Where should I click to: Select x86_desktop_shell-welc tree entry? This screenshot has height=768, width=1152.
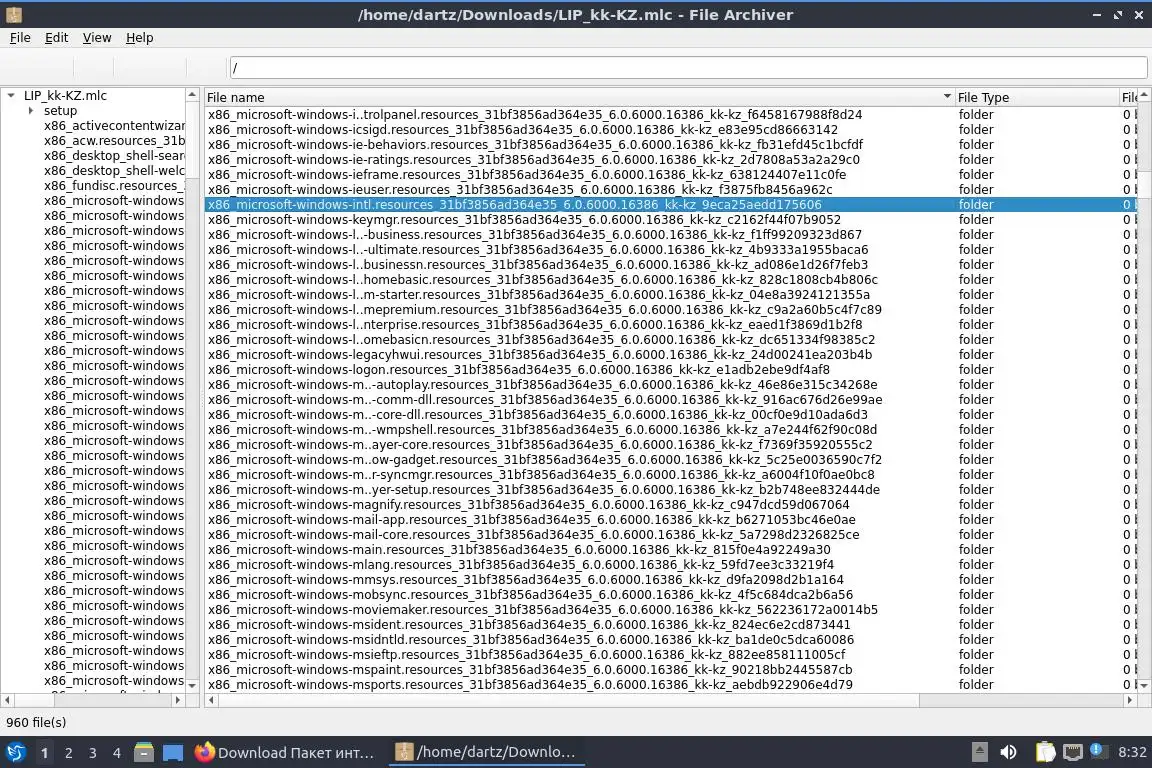tap(114, 171)
